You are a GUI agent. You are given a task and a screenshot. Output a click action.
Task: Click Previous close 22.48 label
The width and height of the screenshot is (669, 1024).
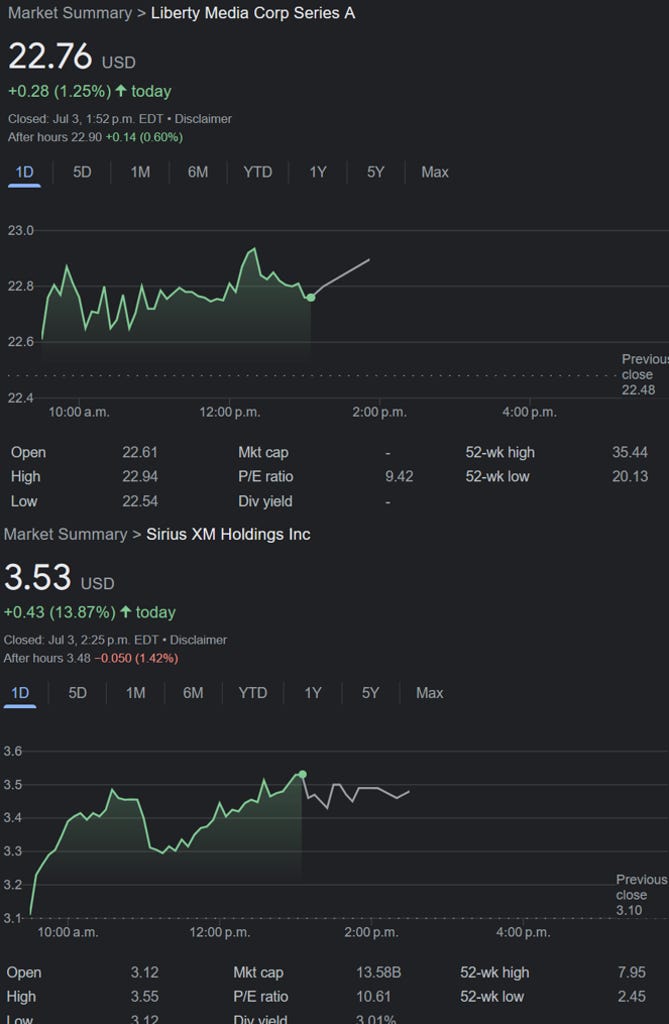(x=644, y=375)
